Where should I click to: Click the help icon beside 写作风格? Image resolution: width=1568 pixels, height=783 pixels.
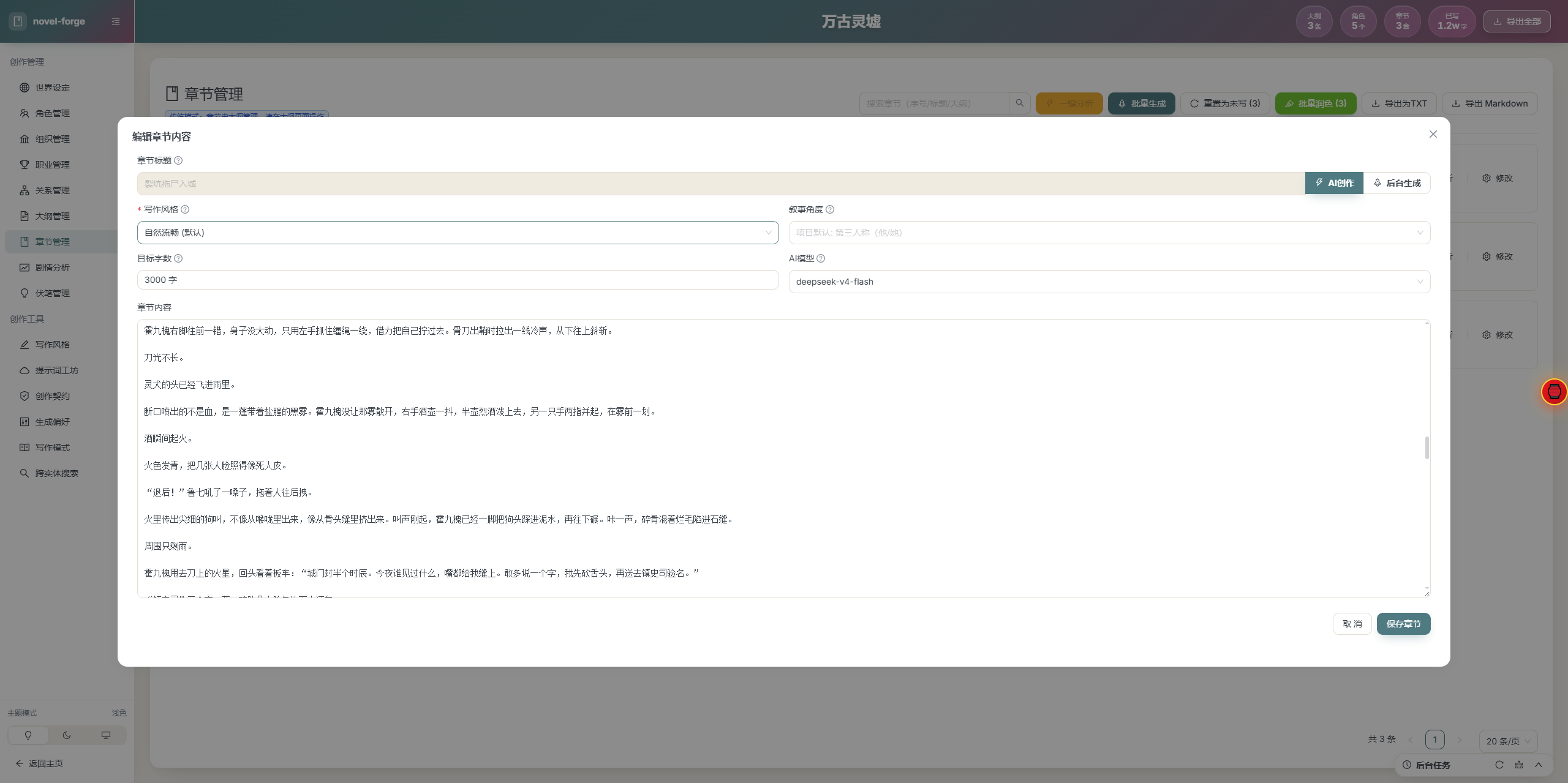pyautogui.click(x=185, y=209)
